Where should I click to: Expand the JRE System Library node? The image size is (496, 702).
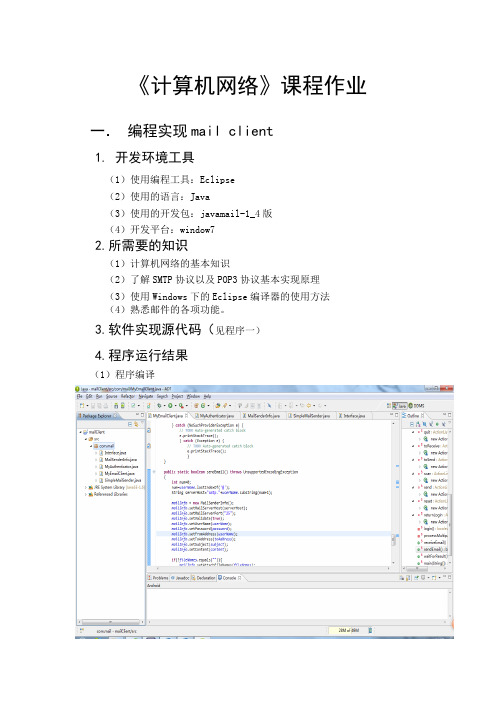coord(86,487)
